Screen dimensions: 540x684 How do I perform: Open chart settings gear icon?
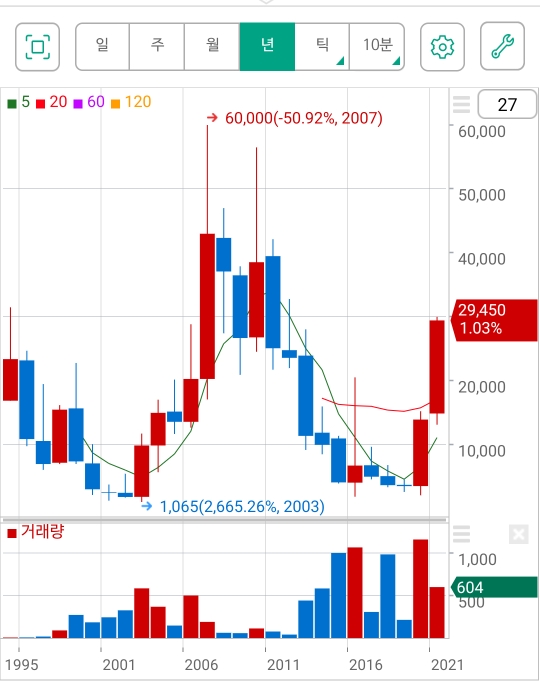442,47
